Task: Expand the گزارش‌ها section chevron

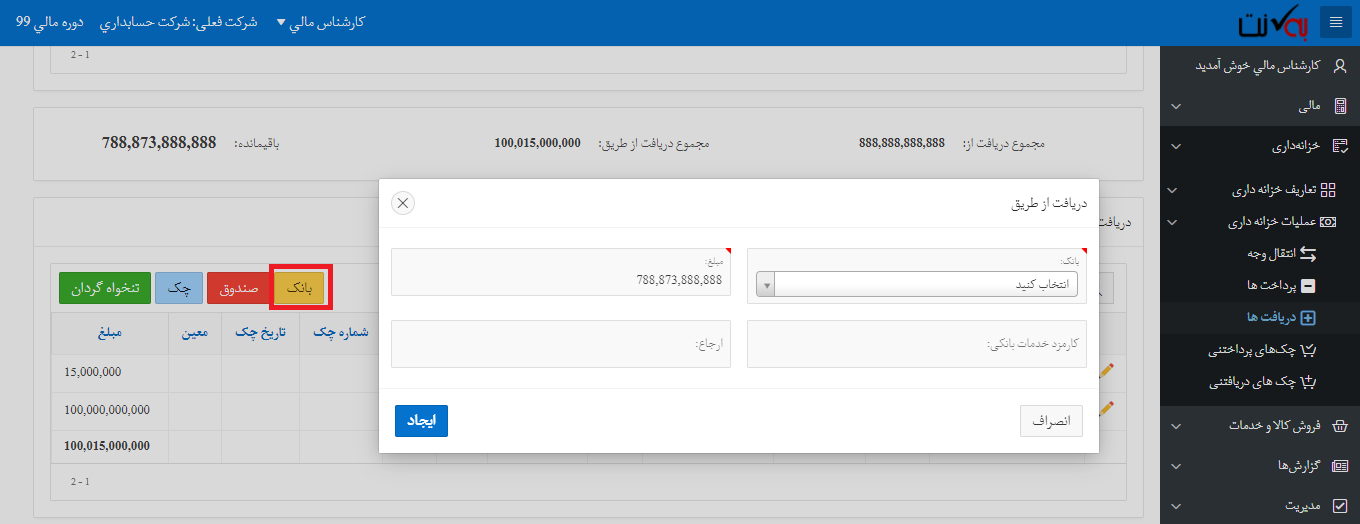Action: pos(1176,466)
